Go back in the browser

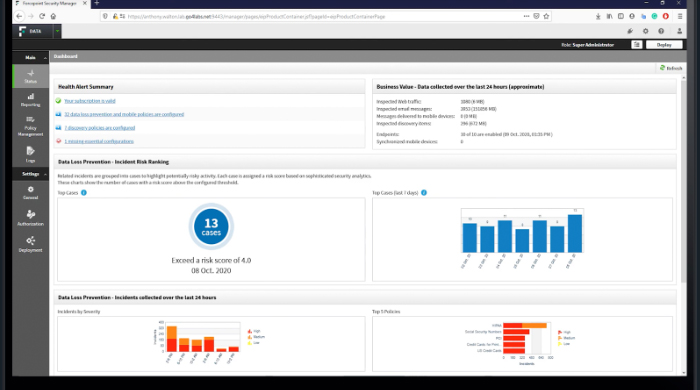click(x=19, y=16)
